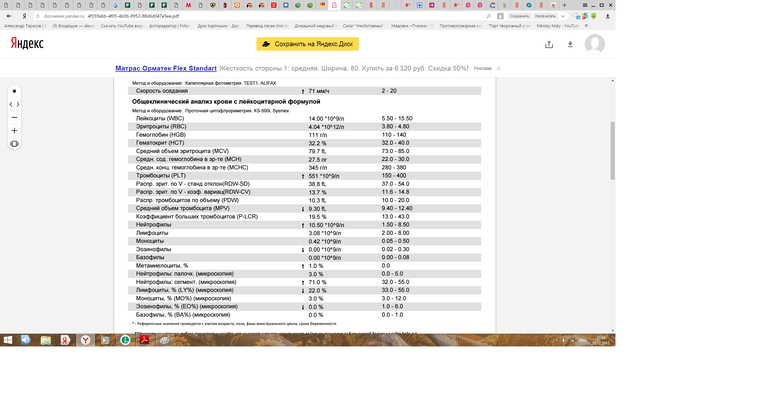770x417 pixels.
Task: Toggle fit-to-width page view arrows
Action: pyautogui.click(x=14, y=104)
